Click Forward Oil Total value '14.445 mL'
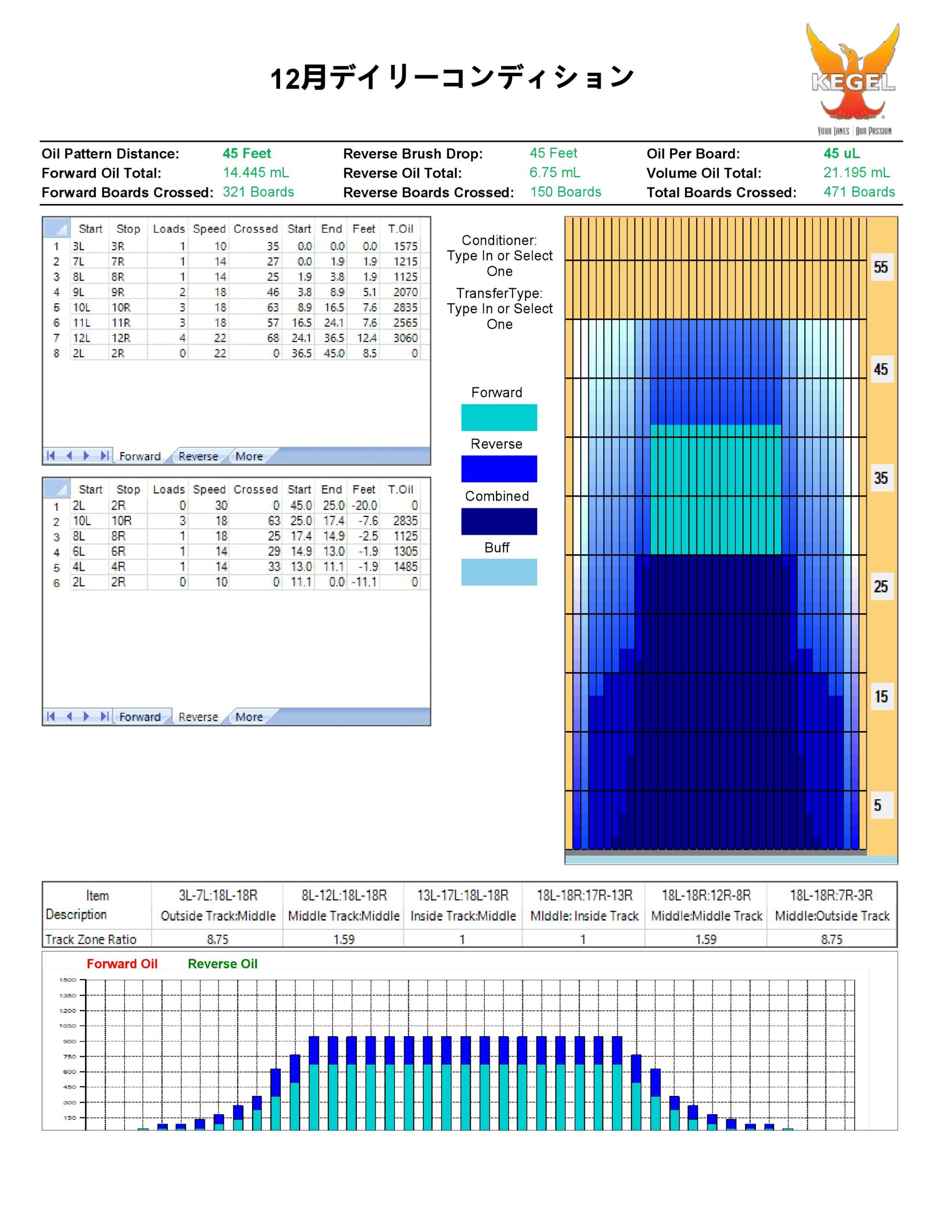Viewport: 952px width, 1232px height. click(255, 173)
